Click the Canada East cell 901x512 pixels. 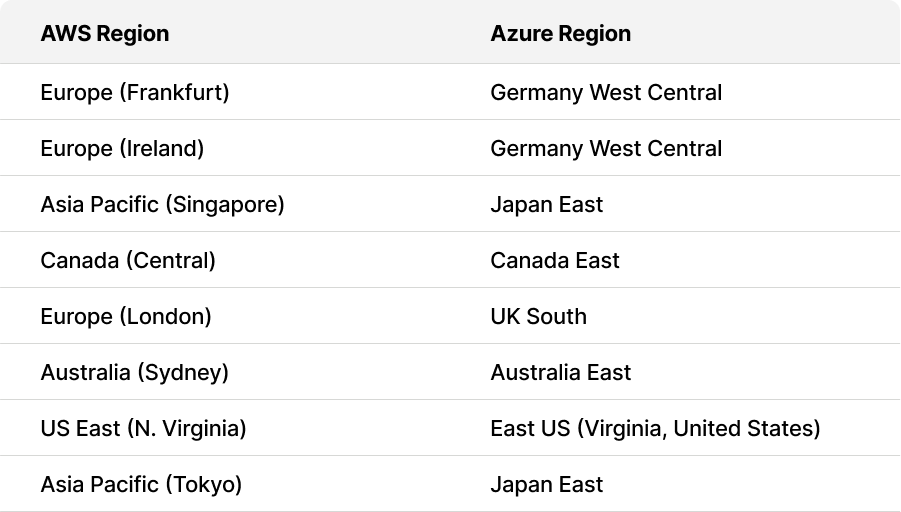coord(555,260)
